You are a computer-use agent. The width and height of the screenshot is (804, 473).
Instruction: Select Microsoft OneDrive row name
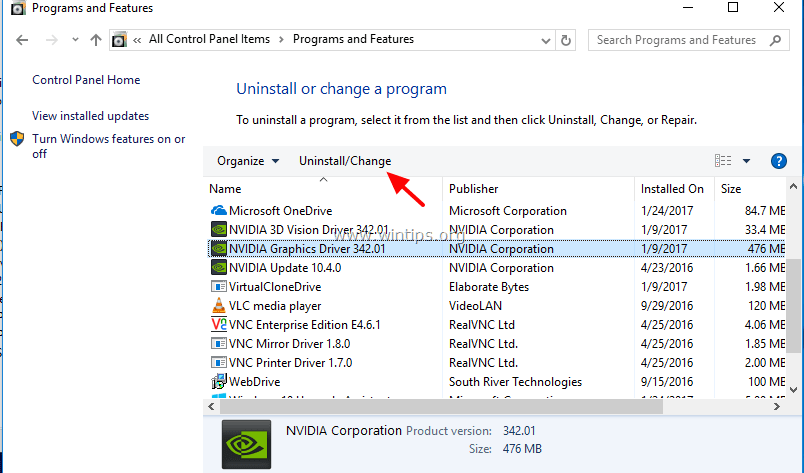(280, 211)
